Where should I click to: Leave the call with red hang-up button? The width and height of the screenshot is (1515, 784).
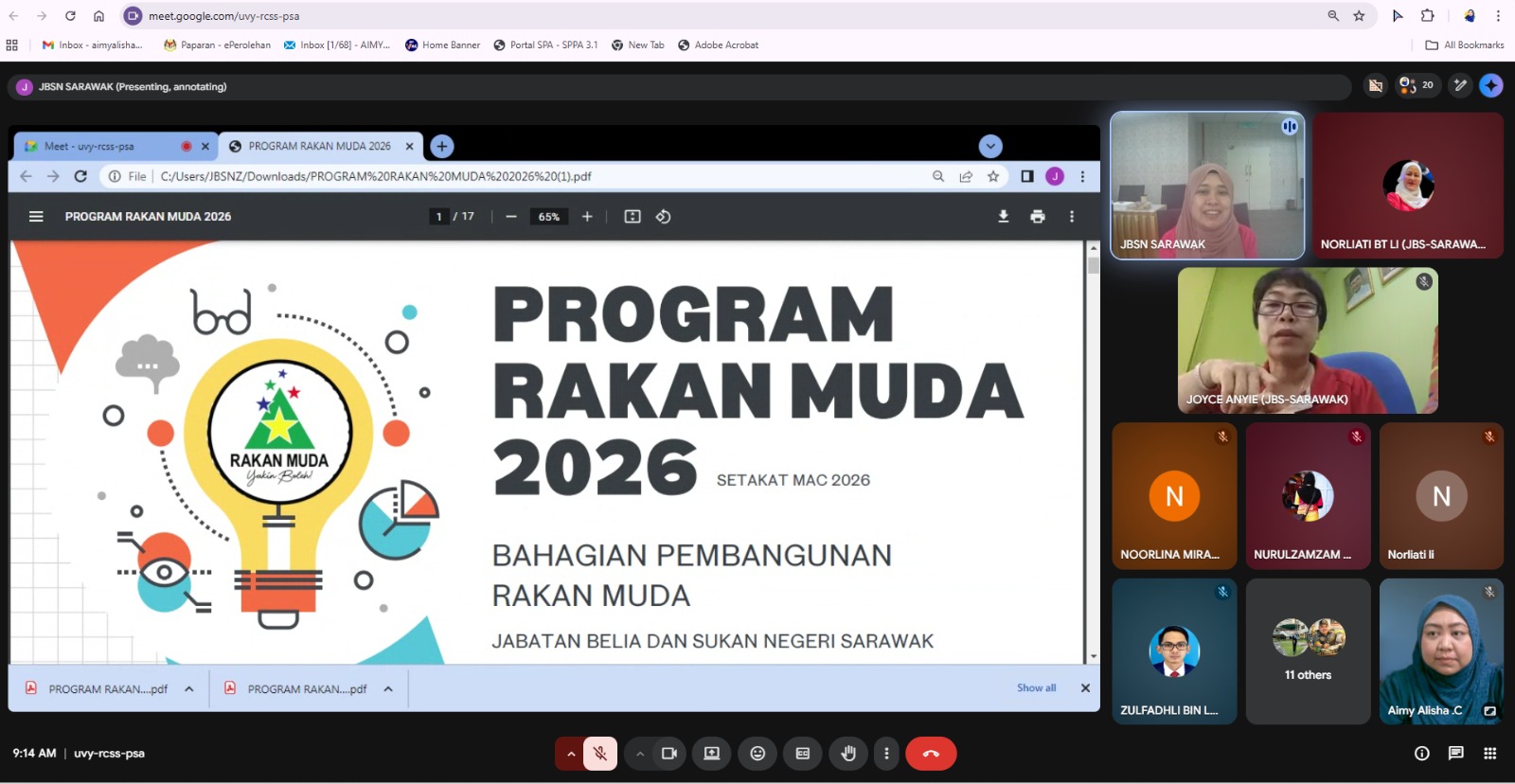point(931,754)
